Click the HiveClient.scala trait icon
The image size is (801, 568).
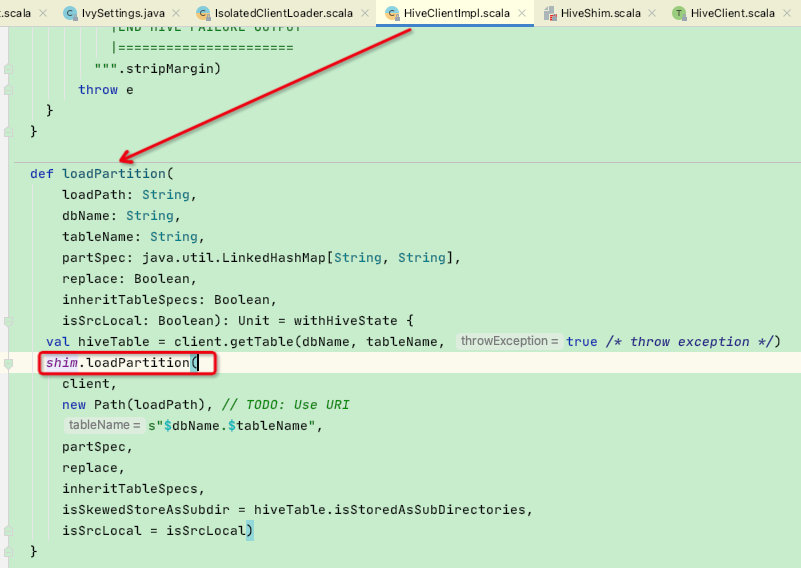679,13
